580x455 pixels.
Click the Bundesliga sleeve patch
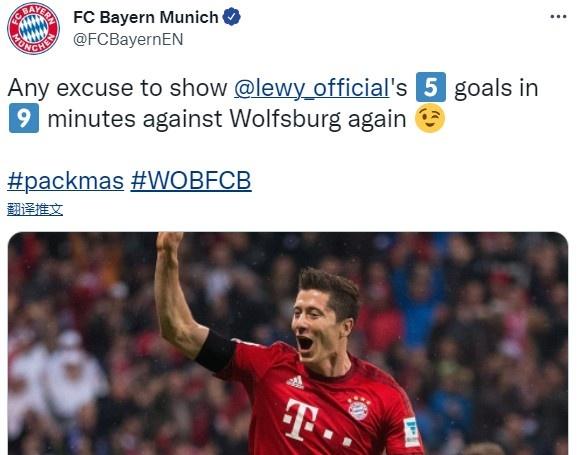(411, 432)
